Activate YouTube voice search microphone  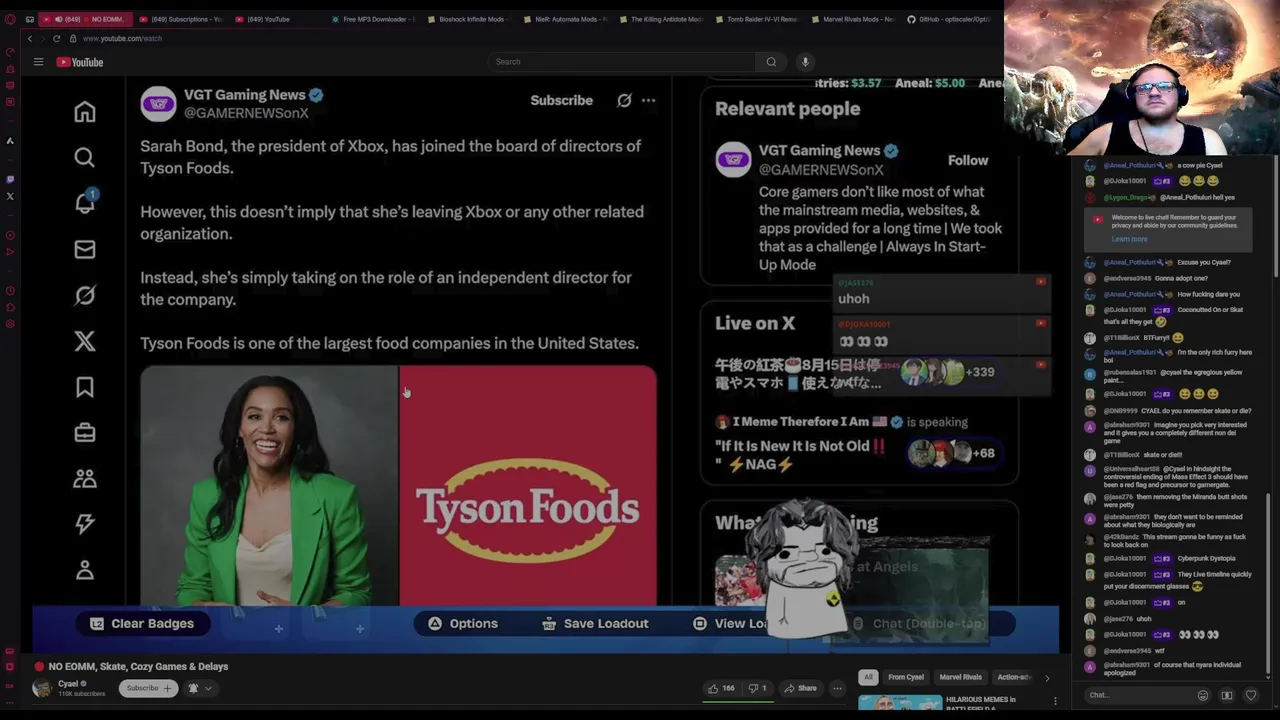(x=805, y=62)
